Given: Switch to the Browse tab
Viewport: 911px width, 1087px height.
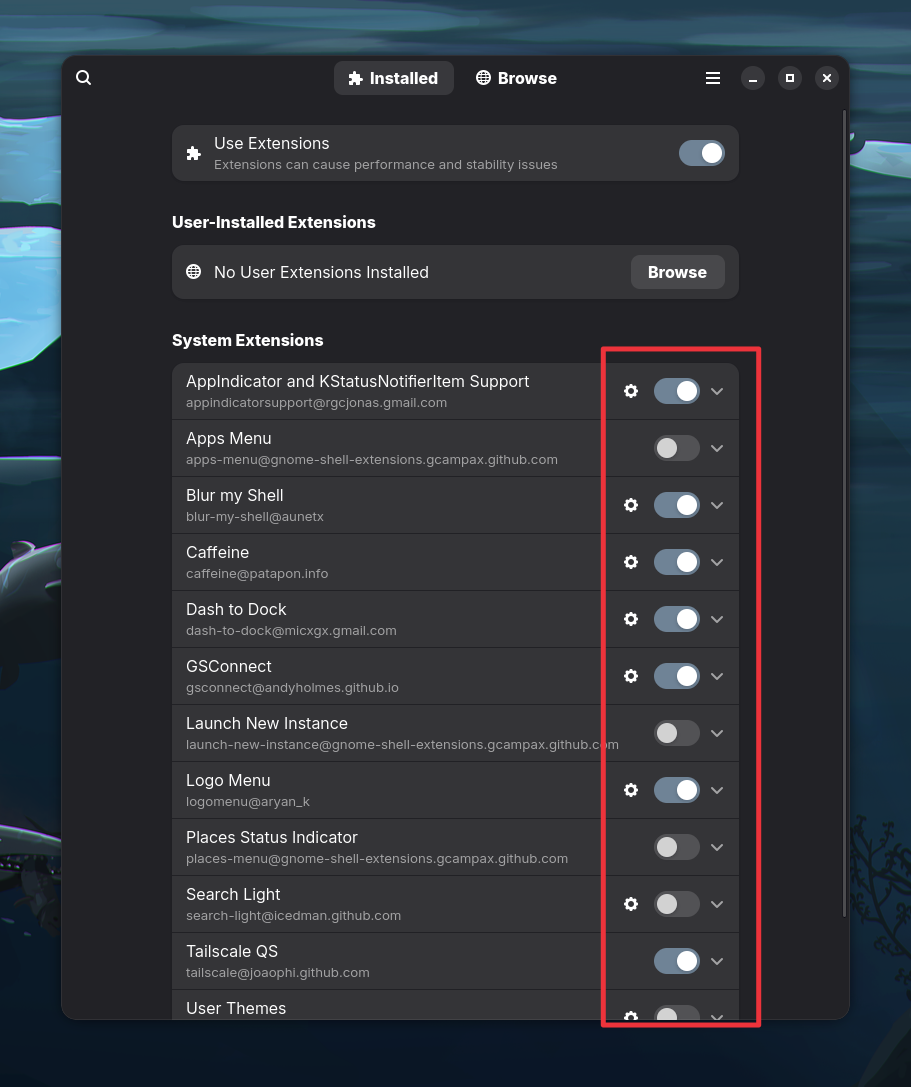Looking at the screenshot, I should tap(516, 77).
